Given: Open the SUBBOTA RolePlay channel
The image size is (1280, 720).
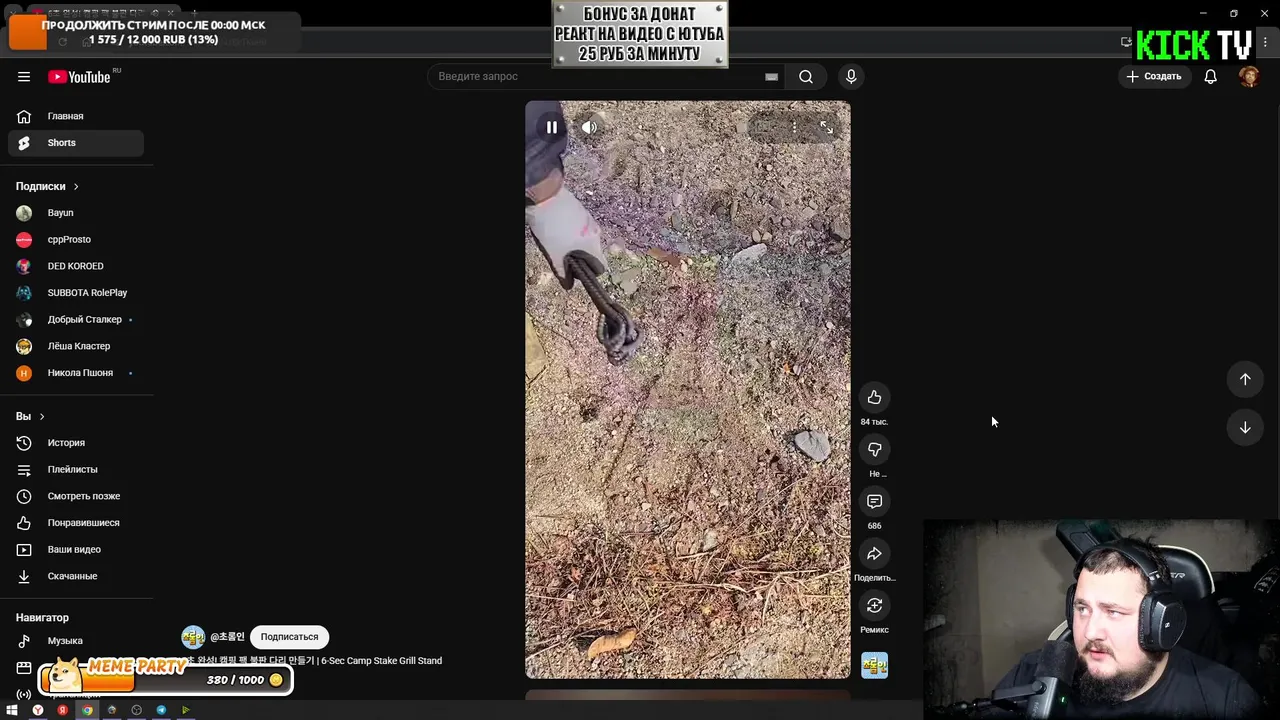Looking at the screenshot, I should coord(76,293).
